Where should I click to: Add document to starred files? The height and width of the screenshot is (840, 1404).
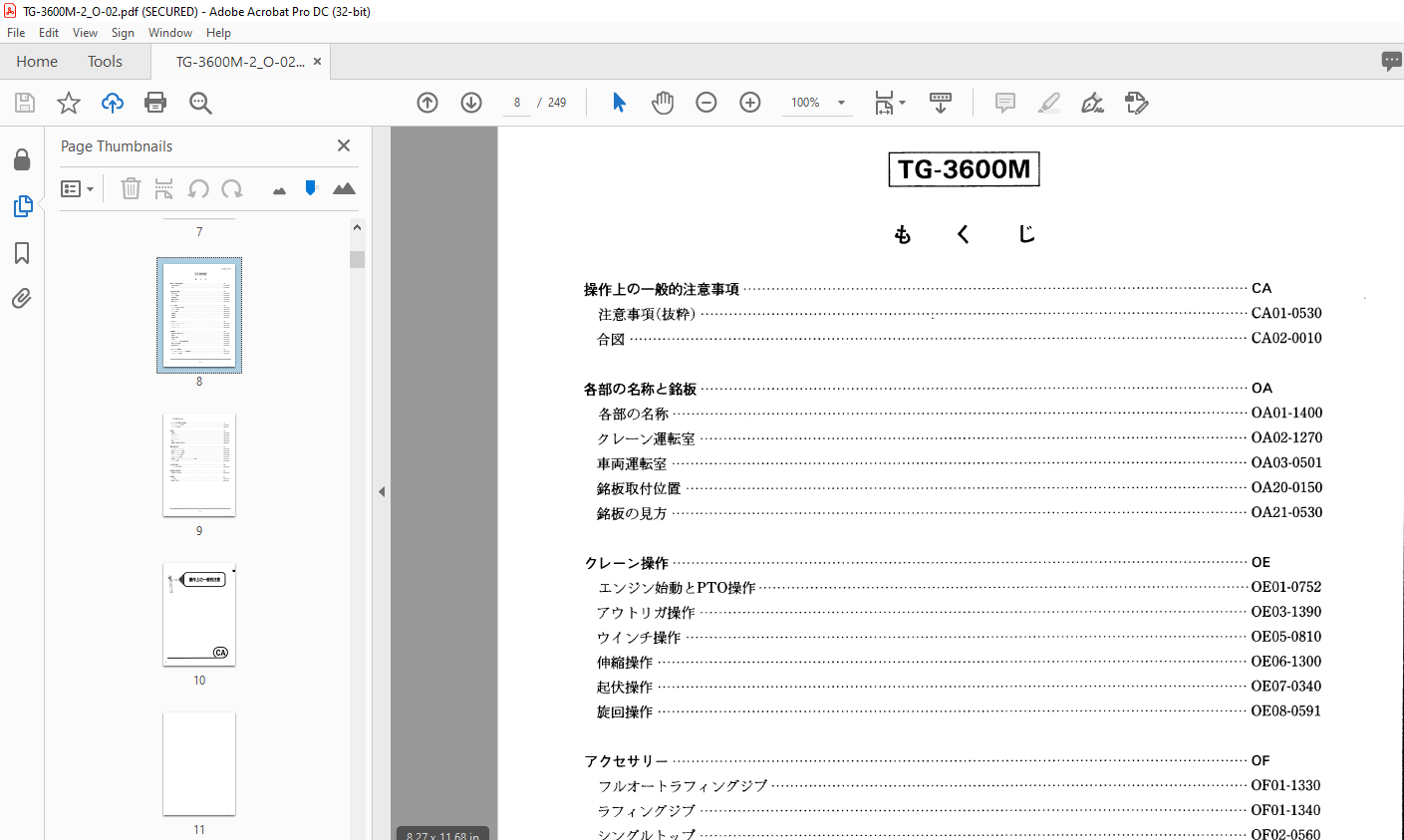coord(68,103)
